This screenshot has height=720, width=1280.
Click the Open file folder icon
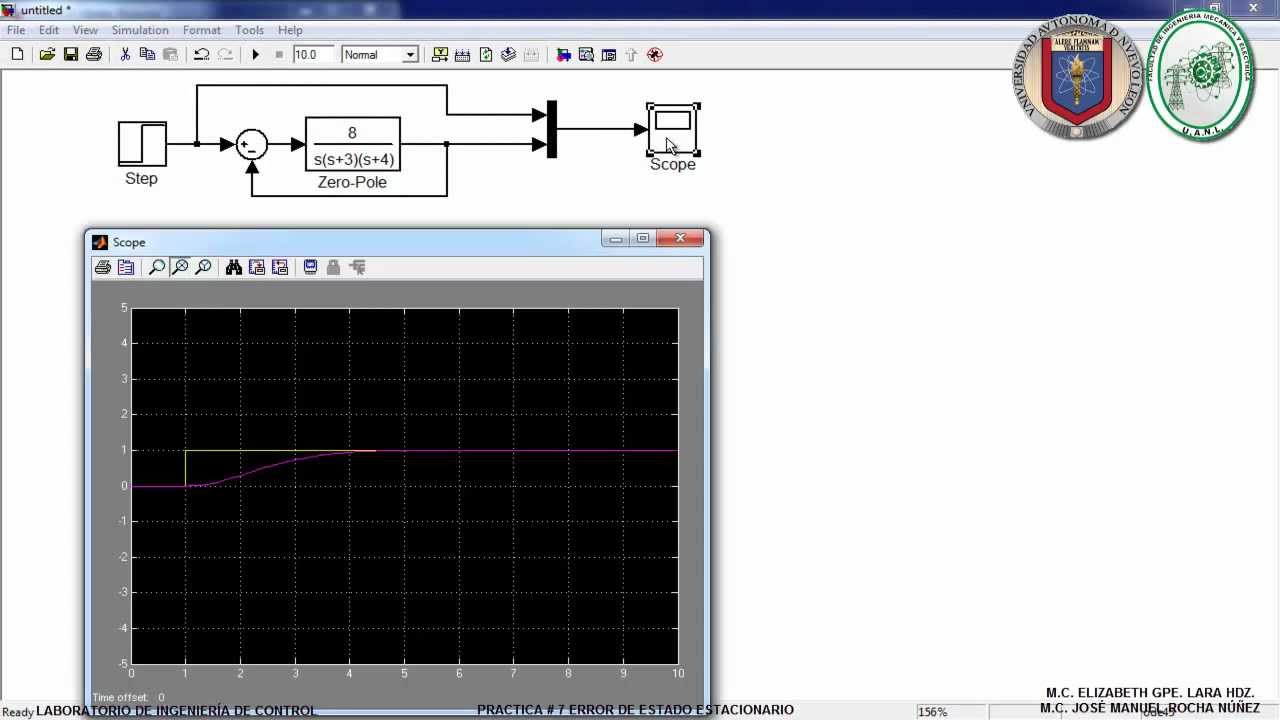[47, 55]
